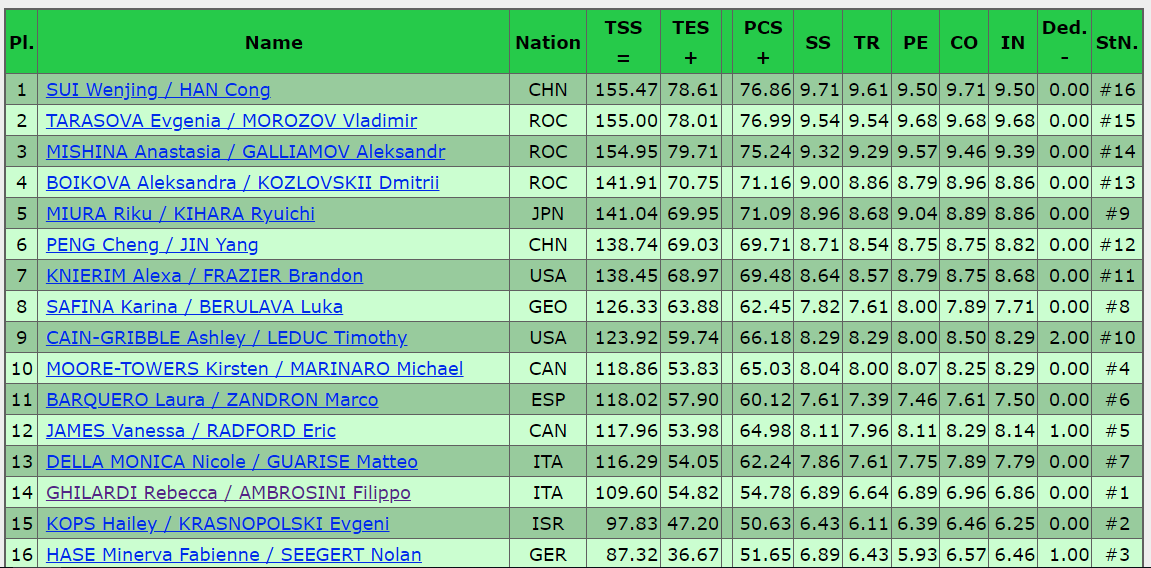Open SAFINA Karina / BERULAVA Luka link
This screenshot has width=1151, height=568.
point(195,307)
